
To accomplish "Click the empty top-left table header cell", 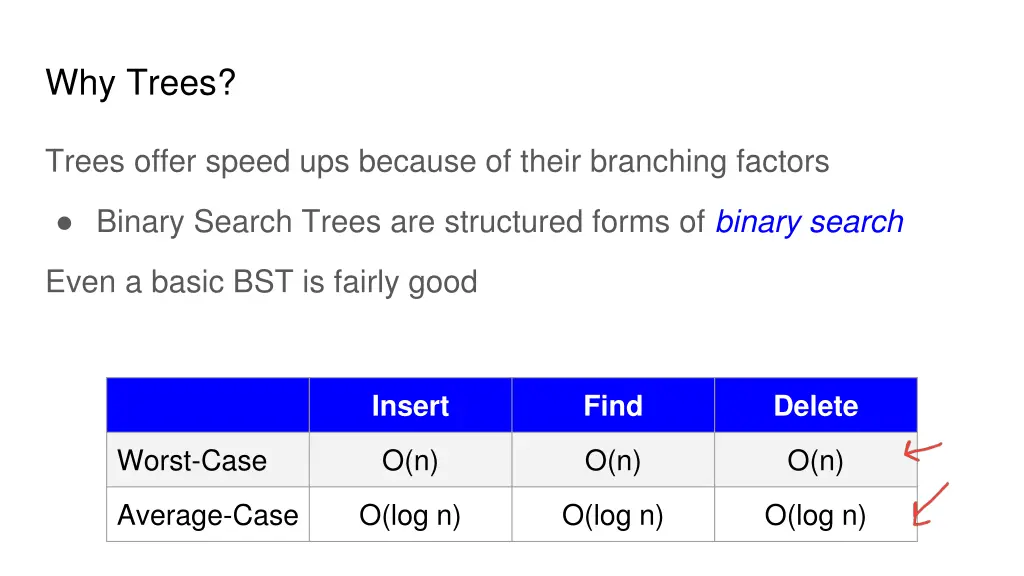I will [208, 406].
